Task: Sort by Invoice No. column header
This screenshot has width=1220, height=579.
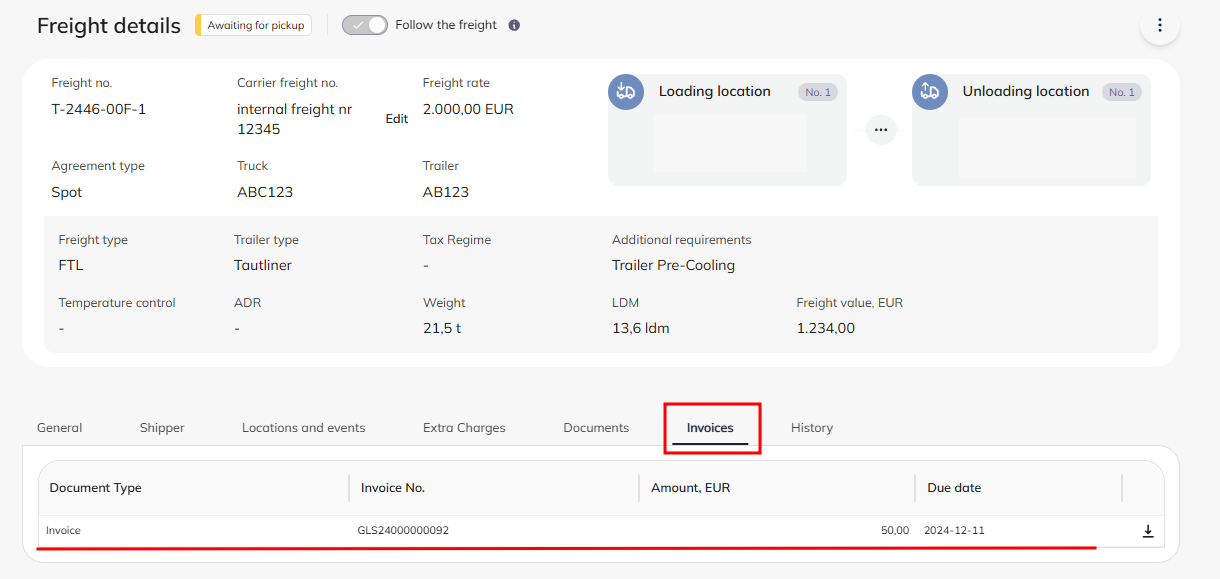Action: coord(393,488)
